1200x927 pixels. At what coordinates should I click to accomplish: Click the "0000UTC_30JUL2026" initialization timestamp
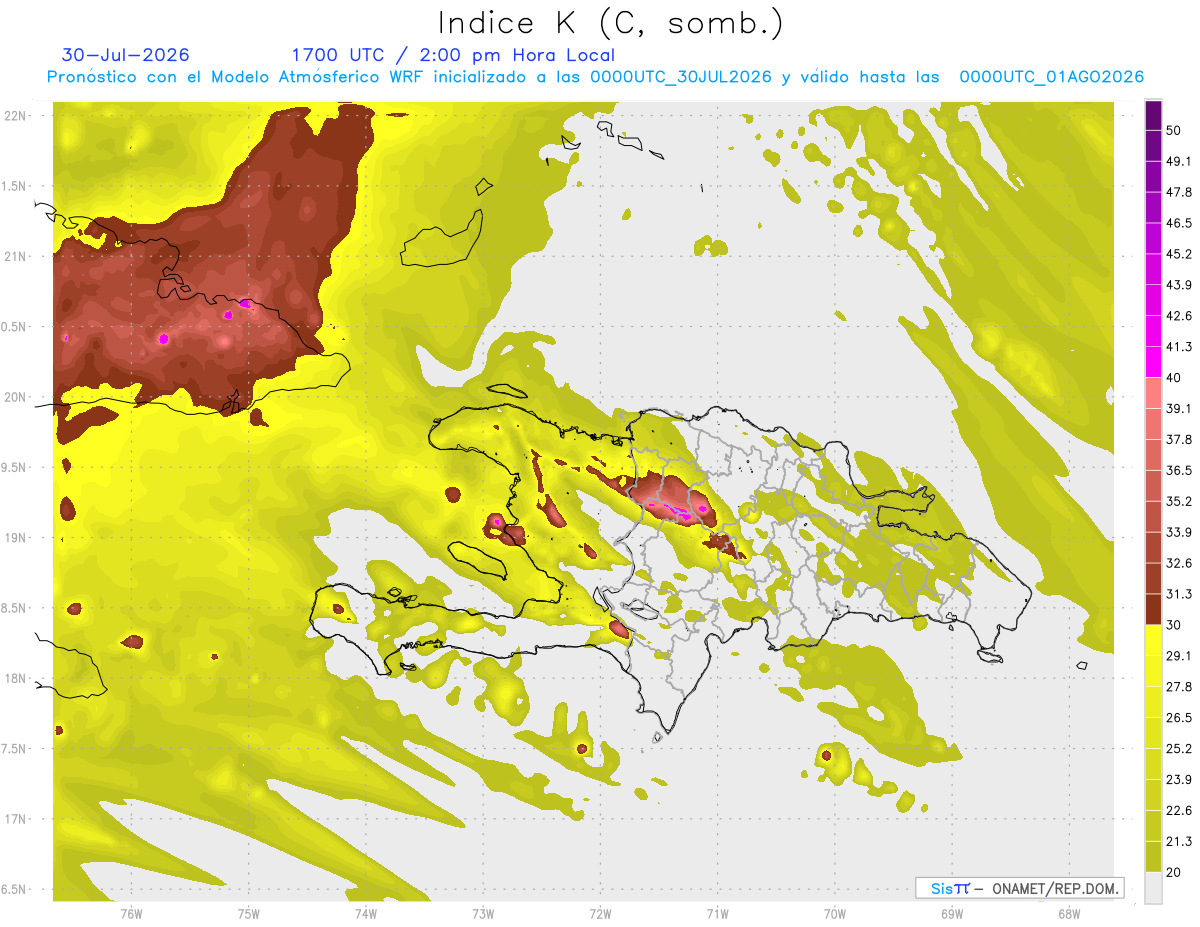click(681, 77)
